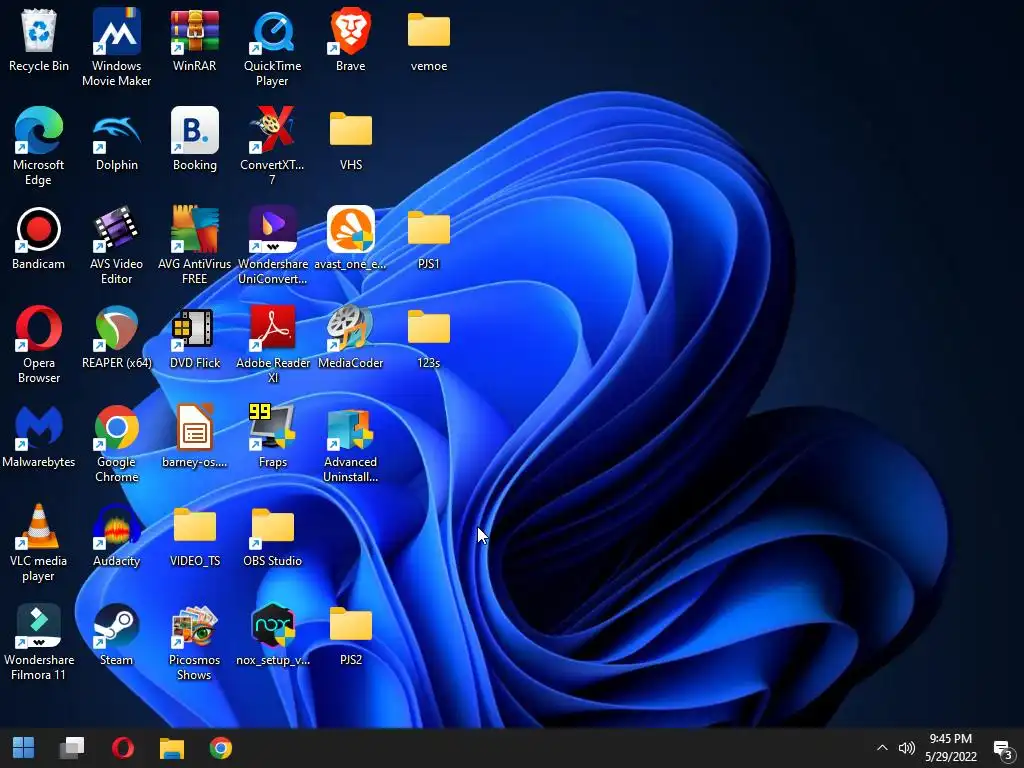Select the DVD Flick shortcut

pos(195,338)
